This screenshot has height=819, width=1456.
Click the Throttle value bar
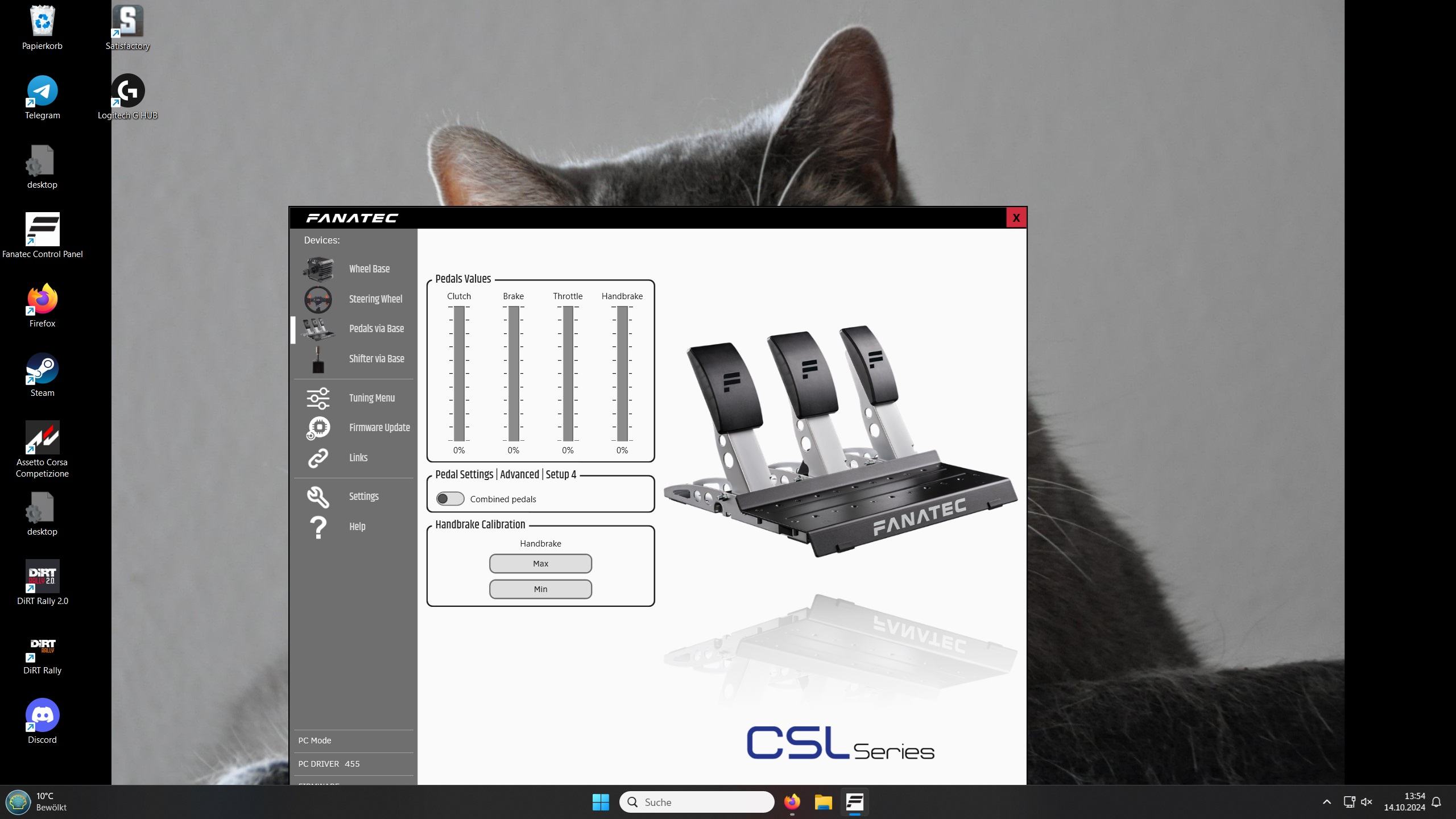568,374
